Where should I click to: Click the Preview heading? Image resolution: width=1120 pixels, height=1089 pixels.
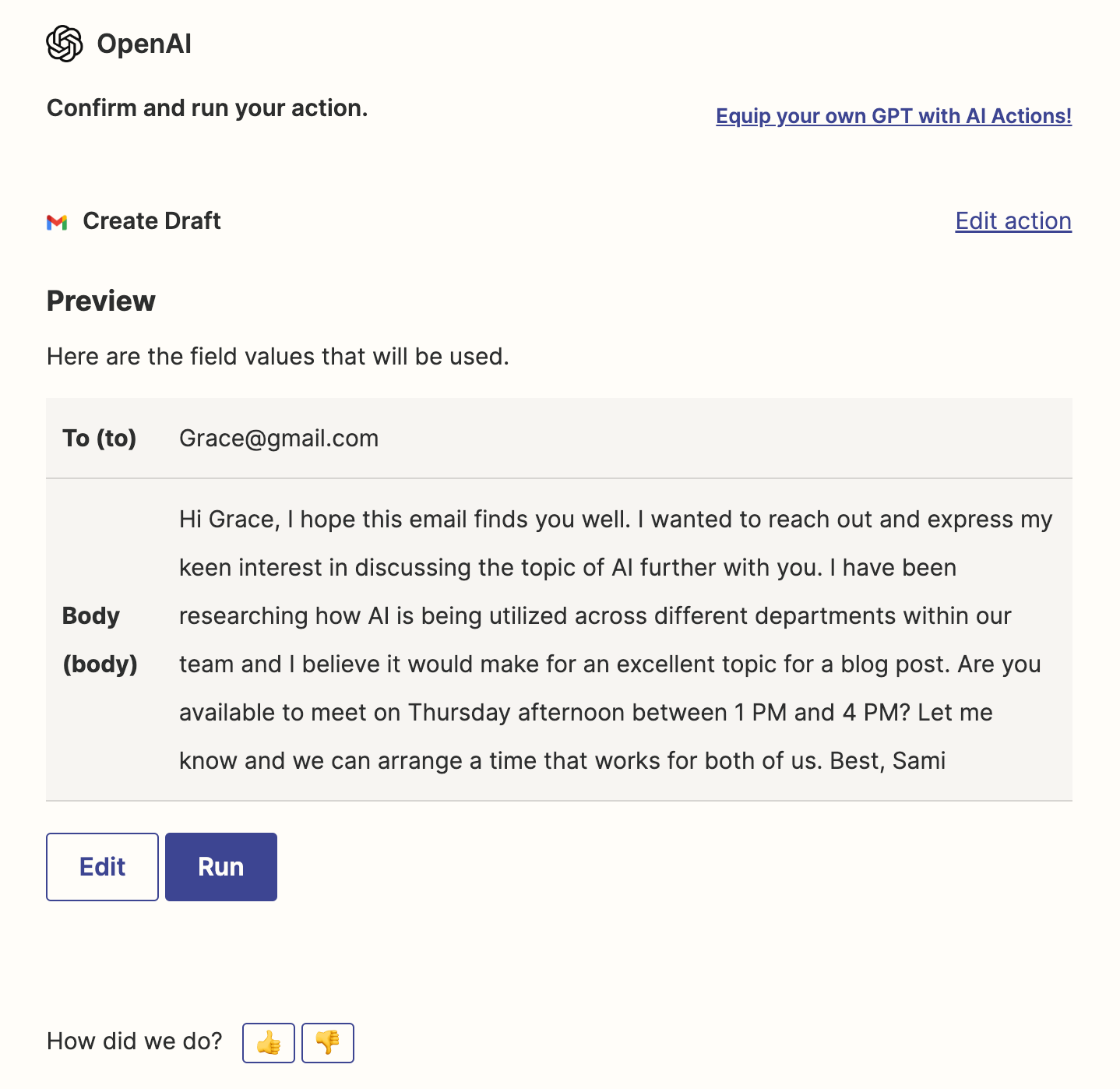101,301
